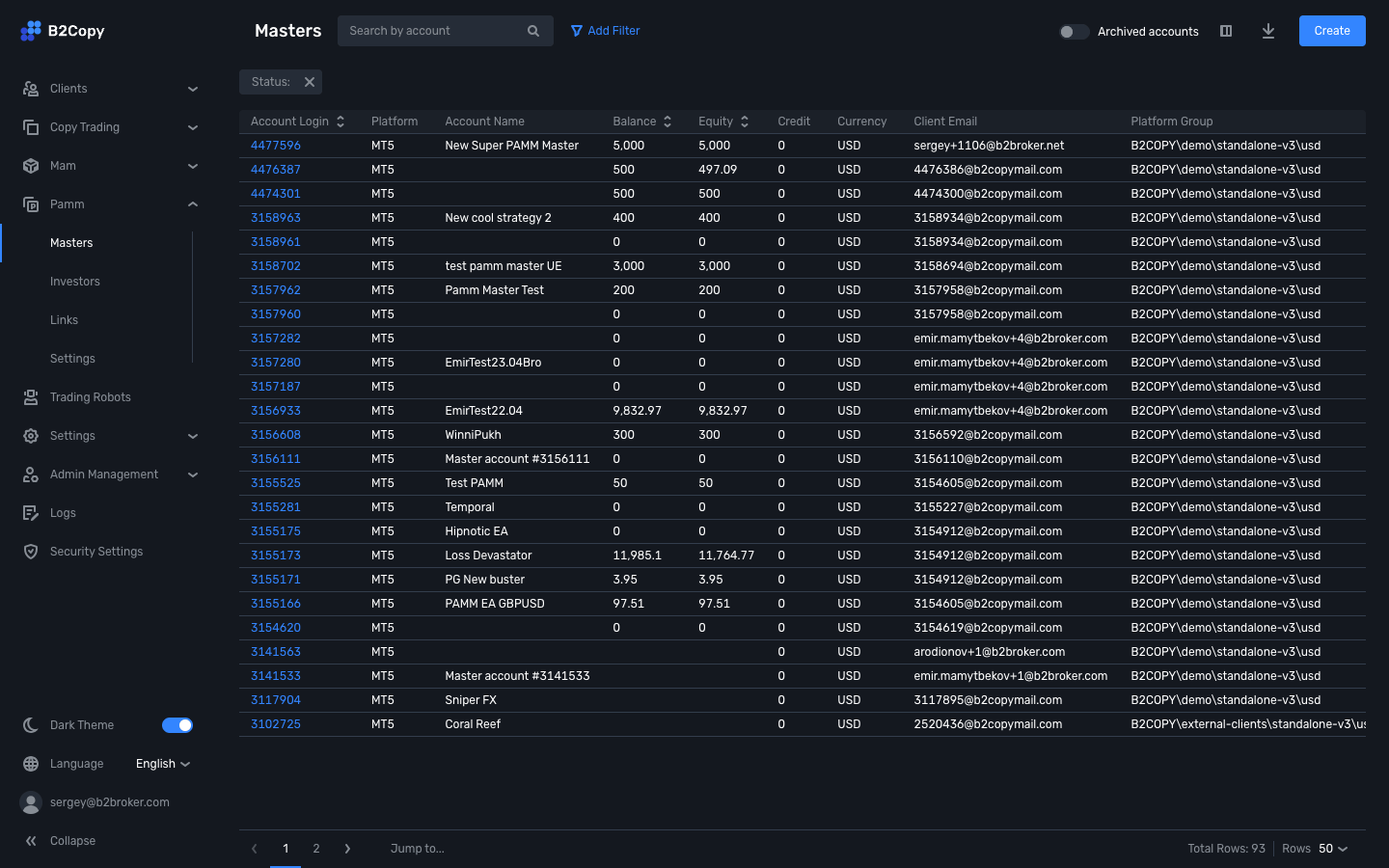
Task: Click the B2Copy logo icon
Action: pos(31,31)
